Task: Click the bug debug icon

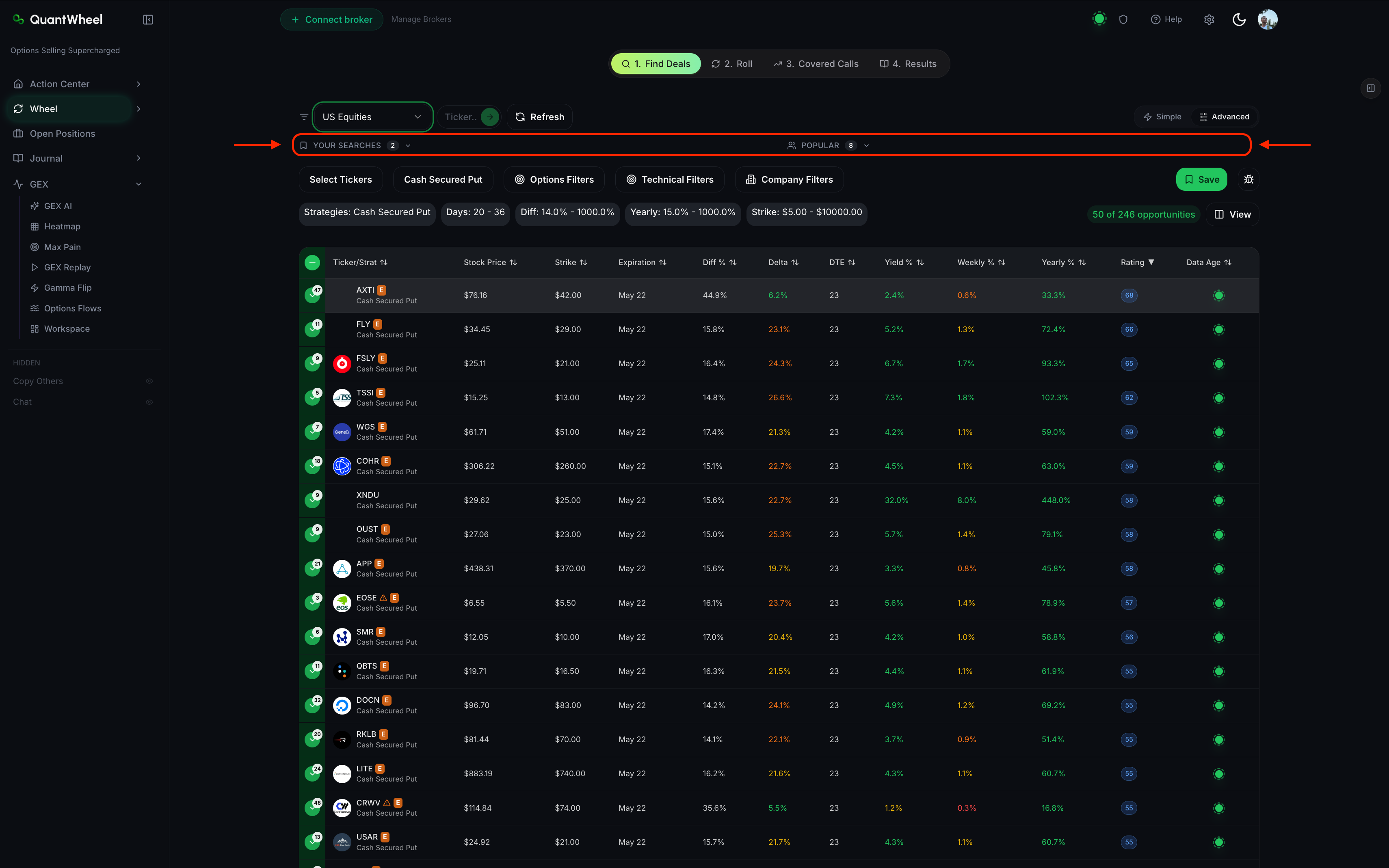Action: 1248,180
